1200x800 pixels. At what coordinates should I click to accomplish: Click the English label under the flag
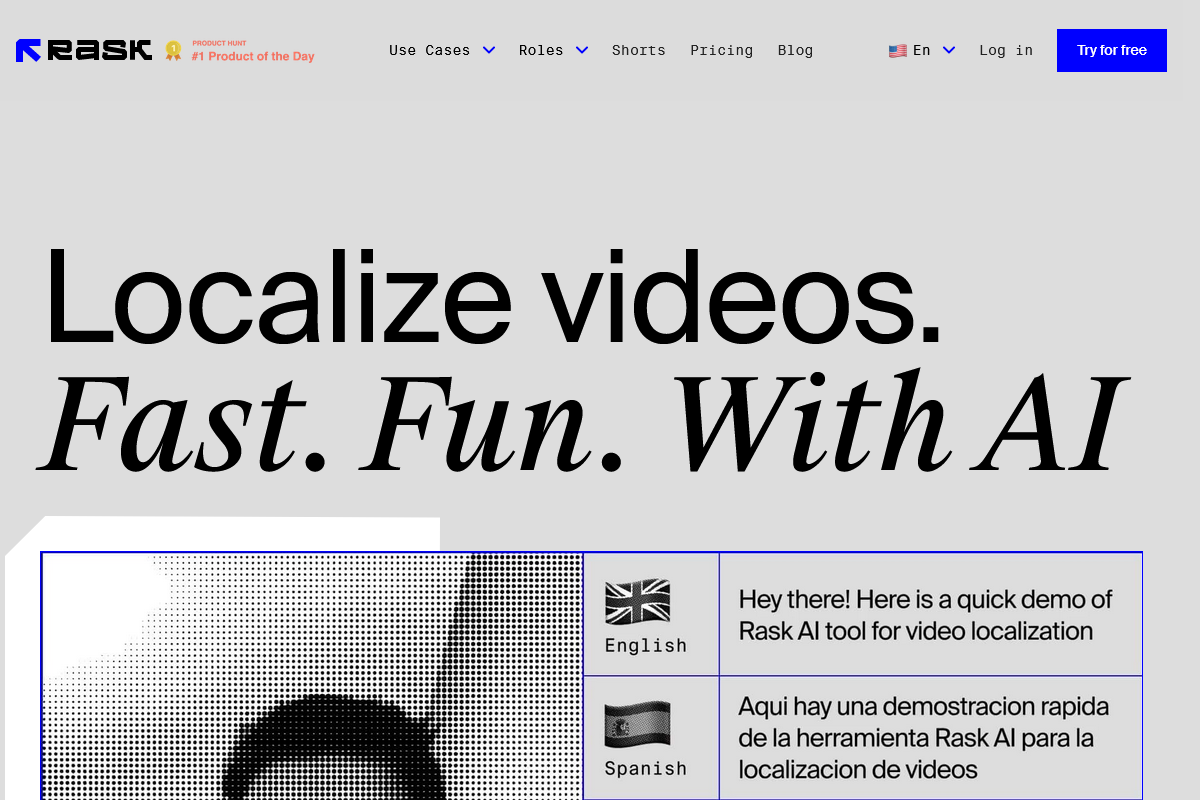644,645
